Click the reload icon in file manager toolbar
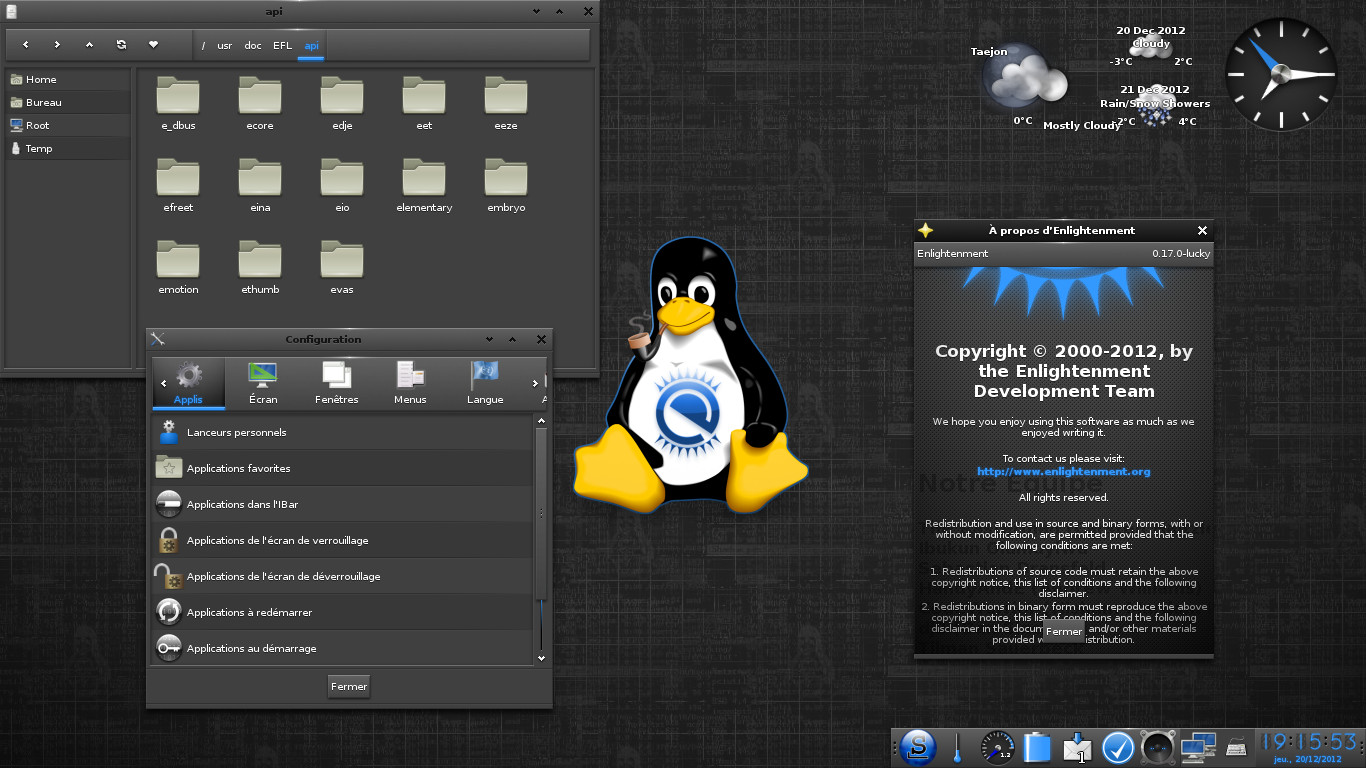The height and width of the screenshot is (768, 1366). [121, 45]
